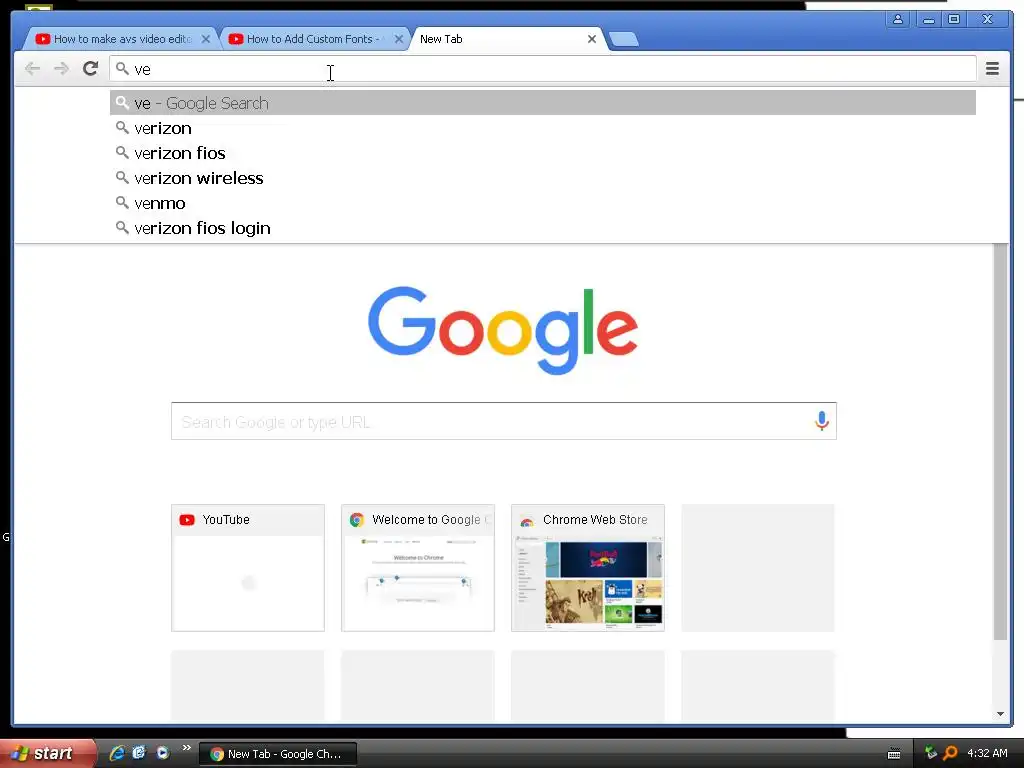
Task: Open the Chrome profile user button
Action: (898, 19)
